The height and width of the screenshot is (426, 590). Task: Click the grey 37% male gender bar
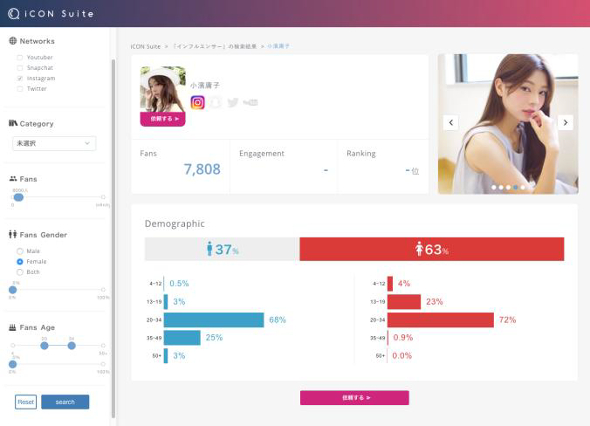pos(222,249)
